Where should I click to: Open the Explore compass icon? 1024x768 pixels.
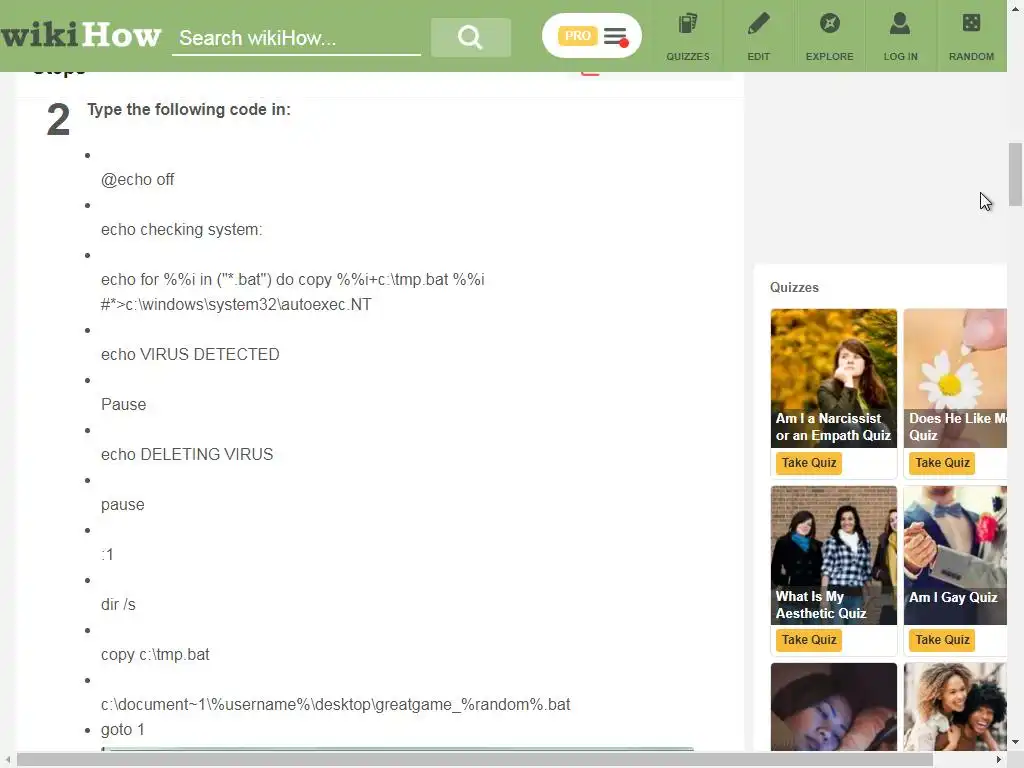tap(829, 24)
